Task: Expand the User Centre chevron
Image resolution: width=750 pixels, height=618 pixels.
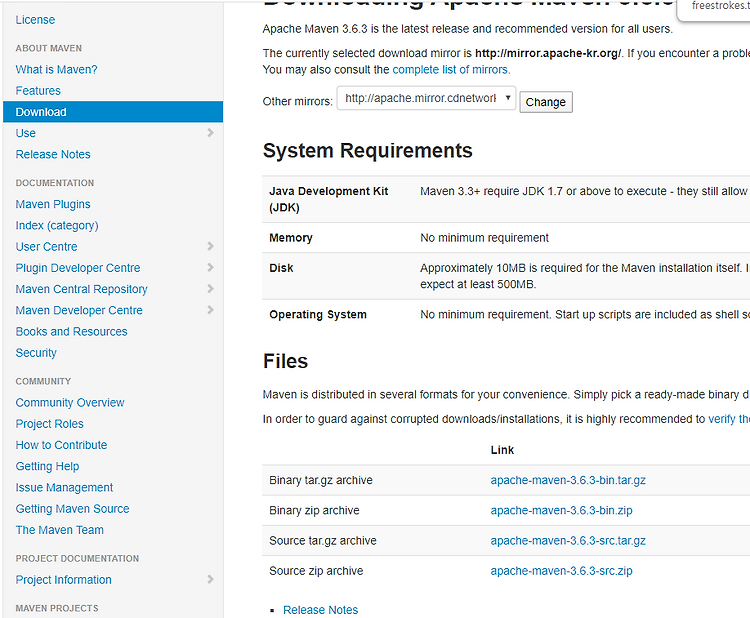Action: pos(210,246)
